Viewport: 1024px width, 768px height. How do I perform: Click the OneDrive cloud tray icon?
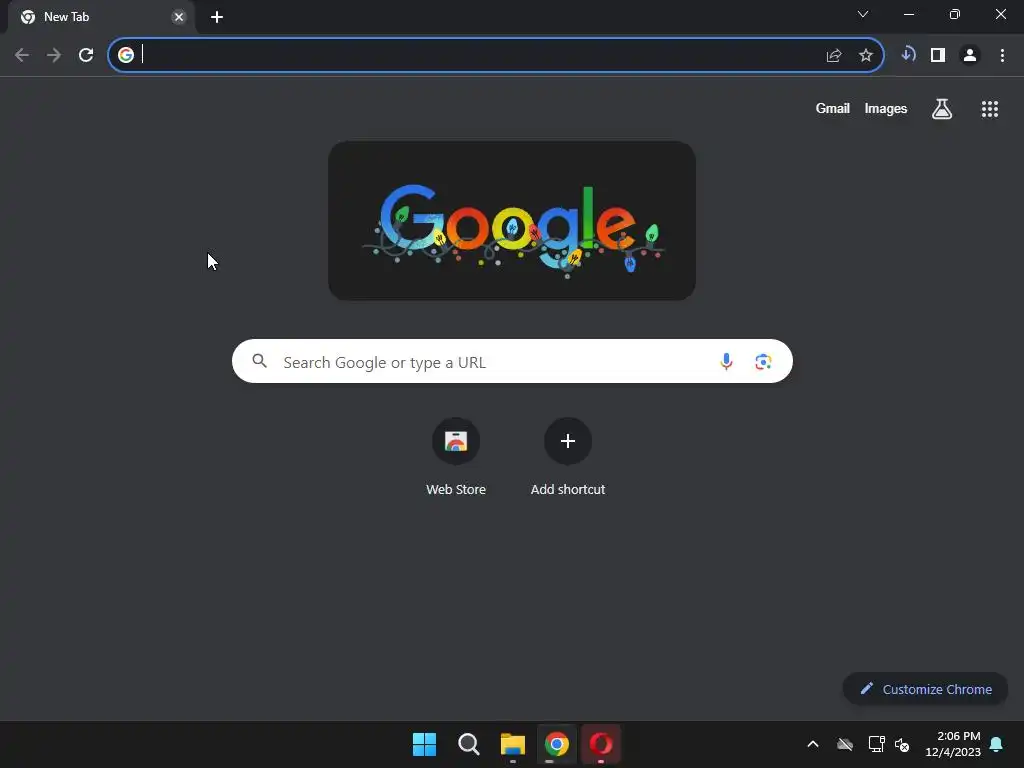[x=845, y=744]
